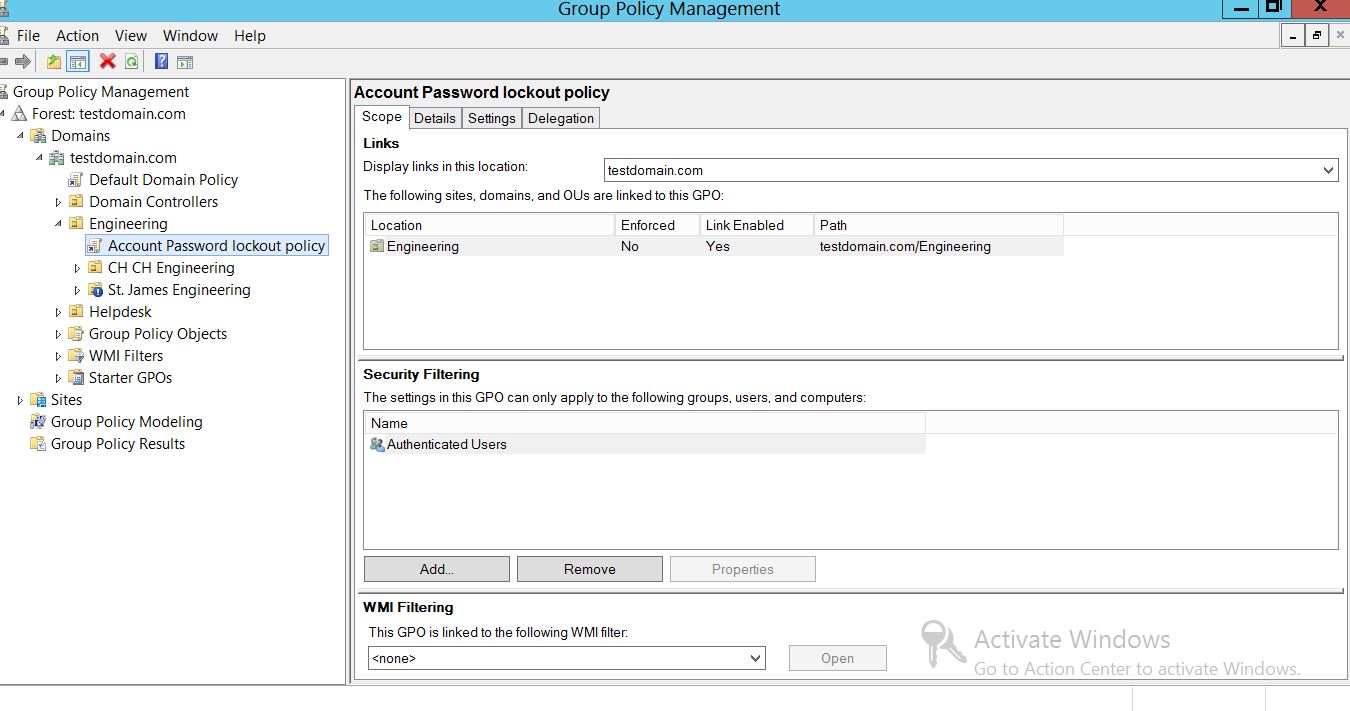Sort links by the Location column header
1350x711 pixels.
tap(490, 225)
